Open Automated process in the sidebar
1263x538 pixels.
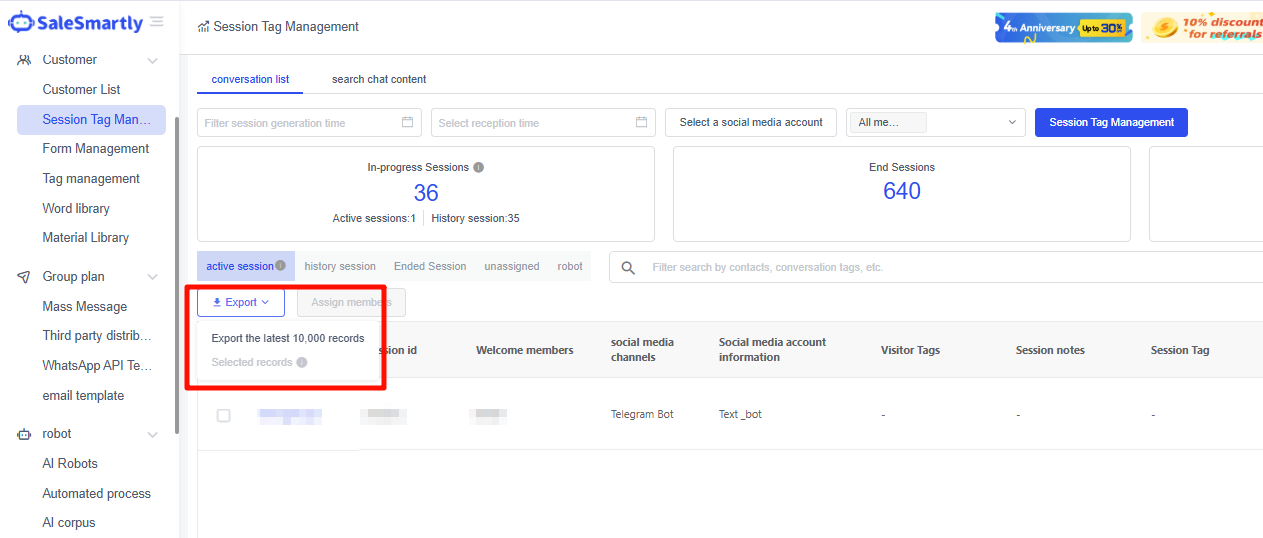tap(97, 493)
